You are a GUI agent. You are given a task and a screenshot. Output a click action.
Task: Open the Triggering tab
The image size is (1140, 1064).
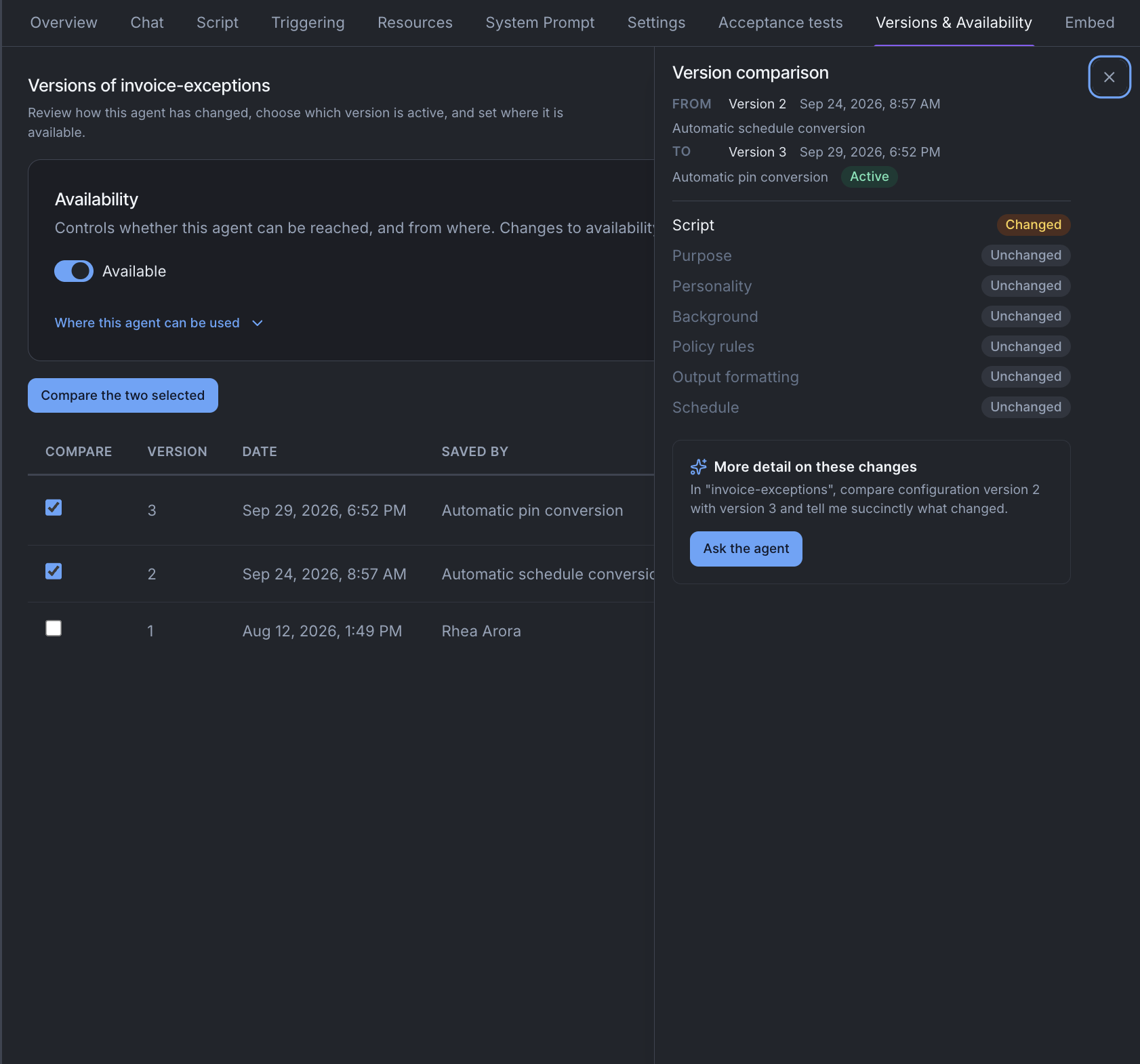click(308, 22)
